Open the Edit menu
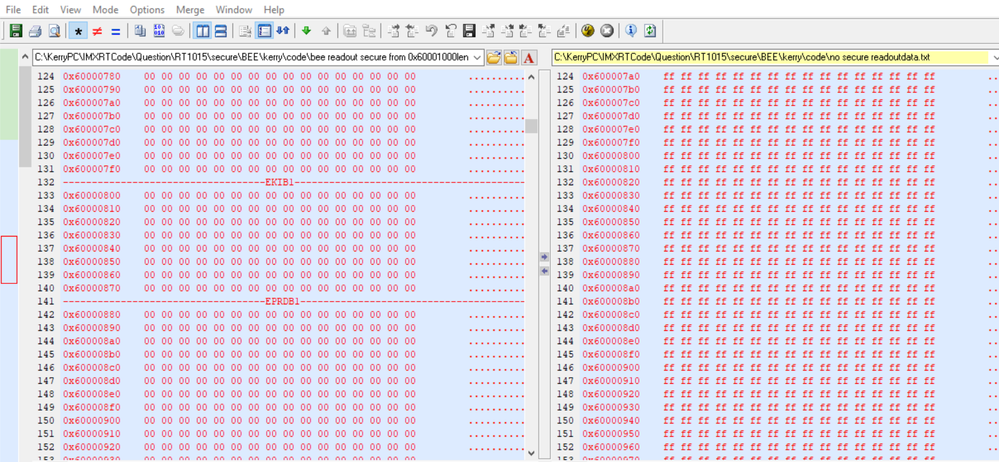This screenshot has height=462, width=999. (x=40, y=10)
